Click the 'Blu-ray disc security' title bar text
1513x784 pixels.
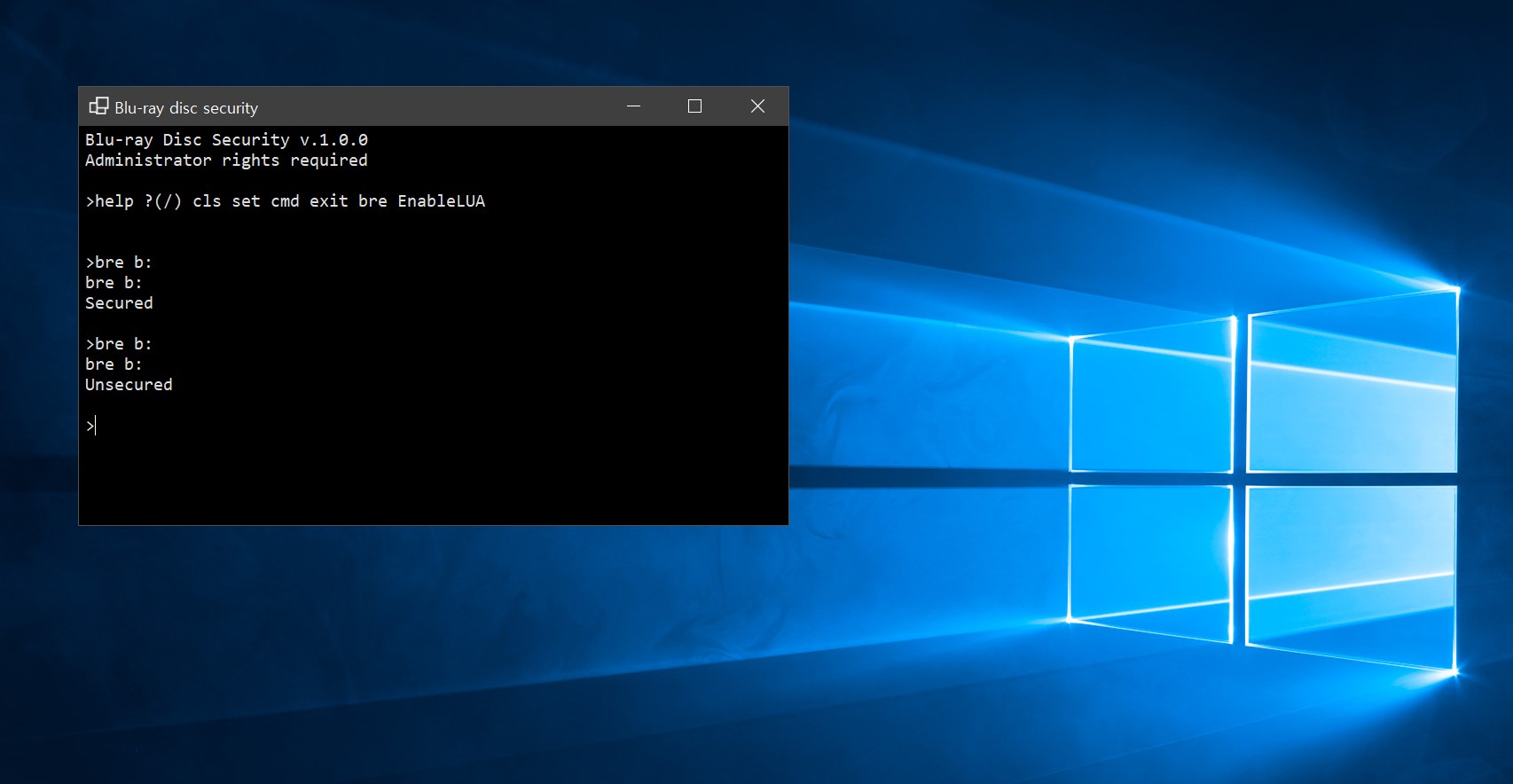186,107
